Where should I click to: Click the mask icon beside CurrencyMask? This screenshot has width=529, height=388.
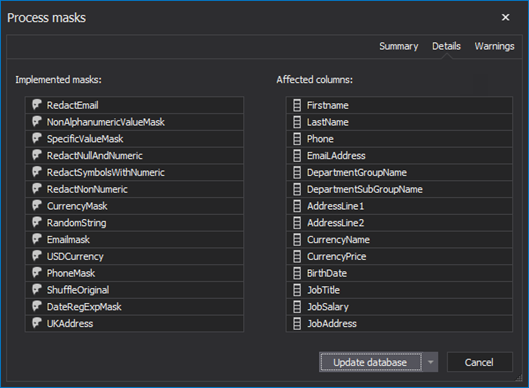pyautogui.click(x=37, y=205)
